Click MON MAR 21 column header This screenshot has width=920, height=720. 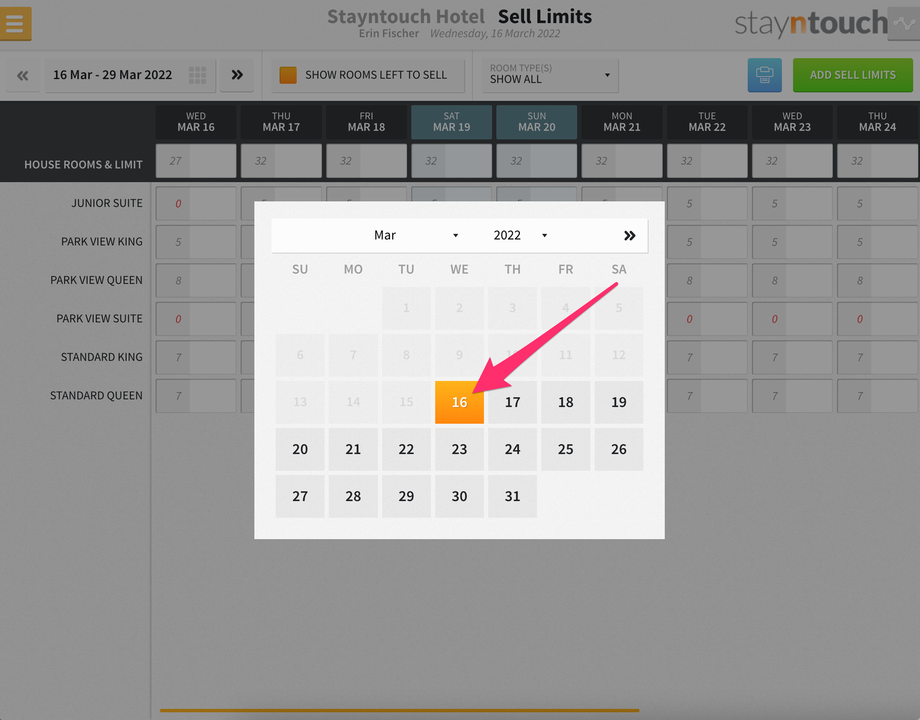(622, 122)
